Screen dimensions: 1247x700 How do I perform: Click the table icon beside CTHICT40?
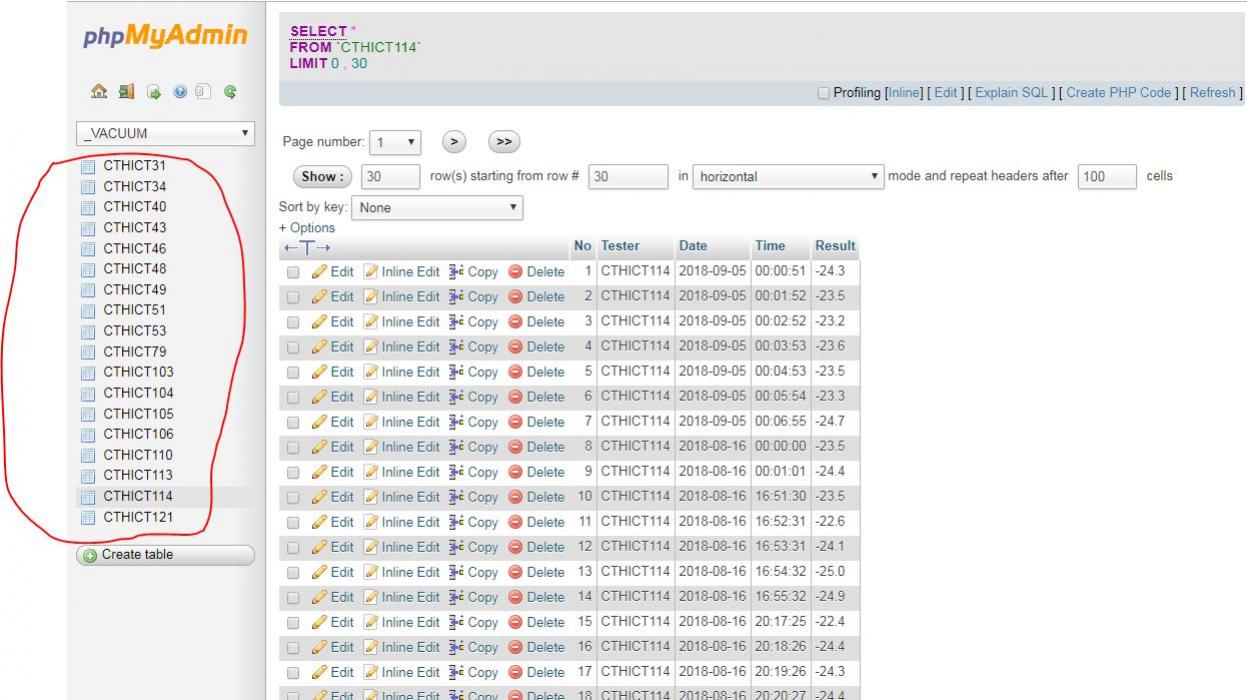87,207
